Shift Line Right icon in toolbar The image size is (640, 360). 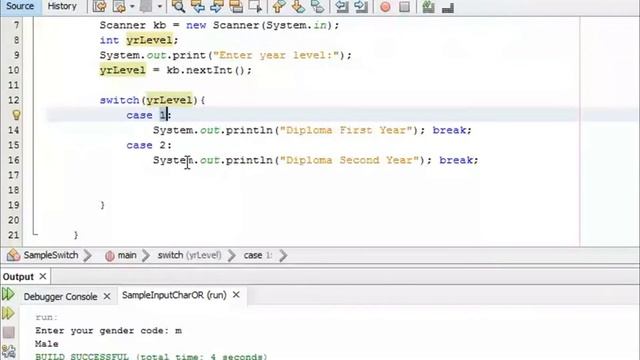361,7
